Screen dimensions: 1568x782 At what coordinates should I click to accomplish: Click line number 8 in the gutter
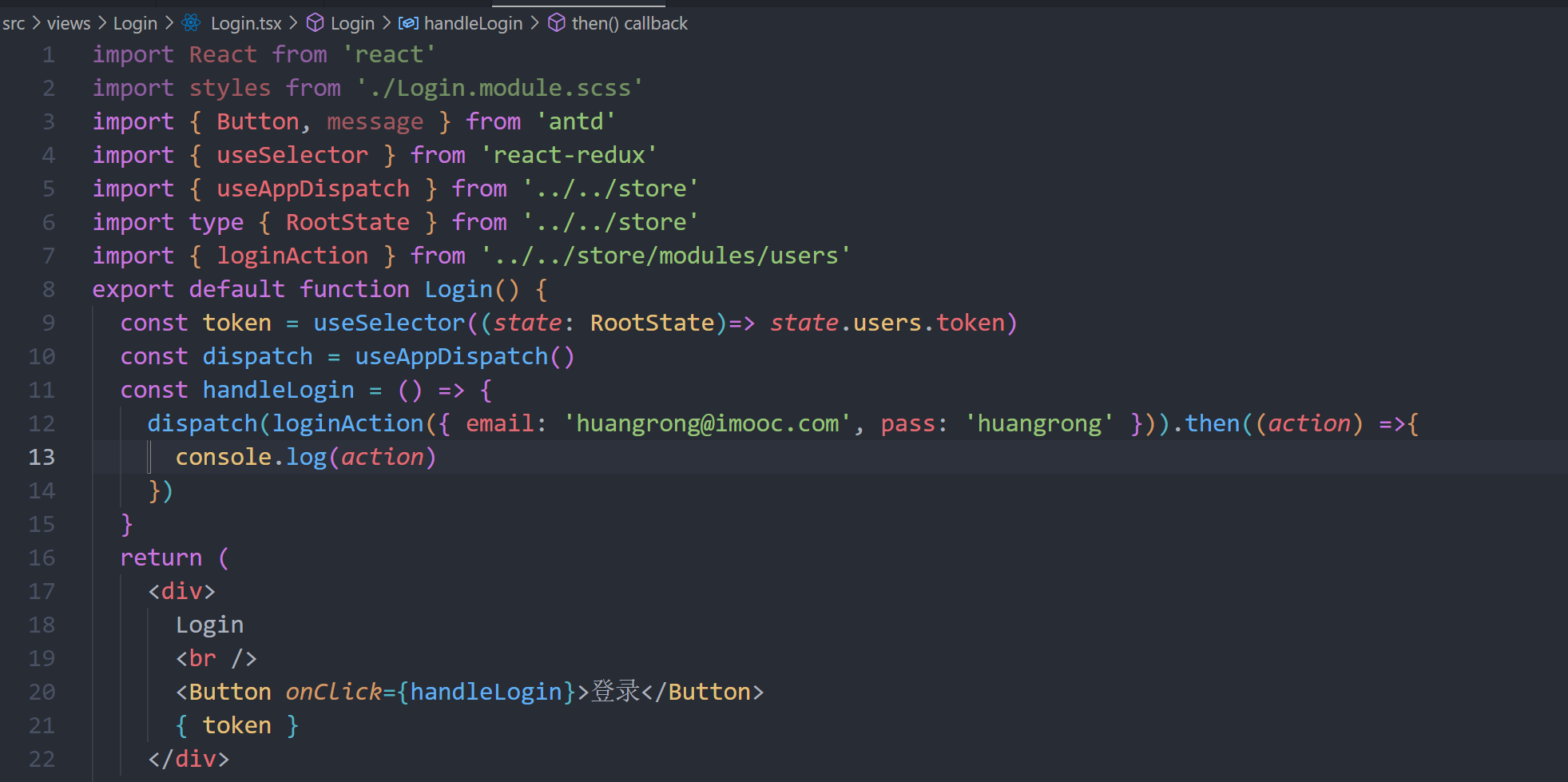coord(49,289)
